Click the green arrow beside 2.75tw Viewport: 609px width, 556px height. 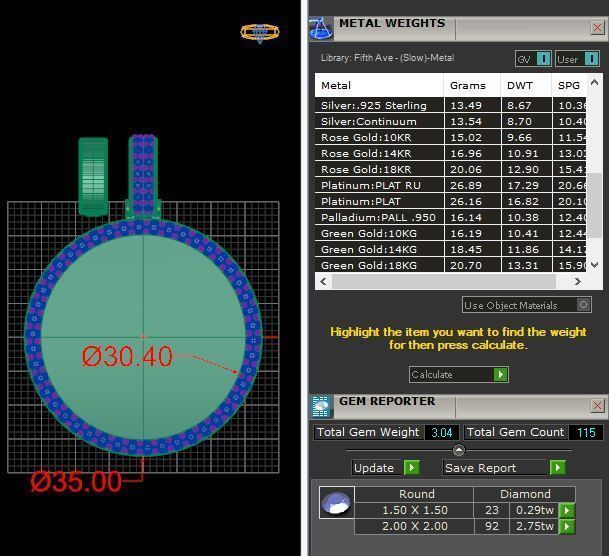[x=567, y=526]
